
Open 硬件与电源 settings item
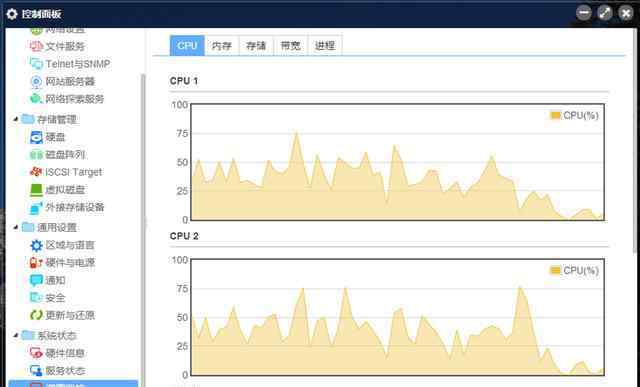tap(62, 262)
